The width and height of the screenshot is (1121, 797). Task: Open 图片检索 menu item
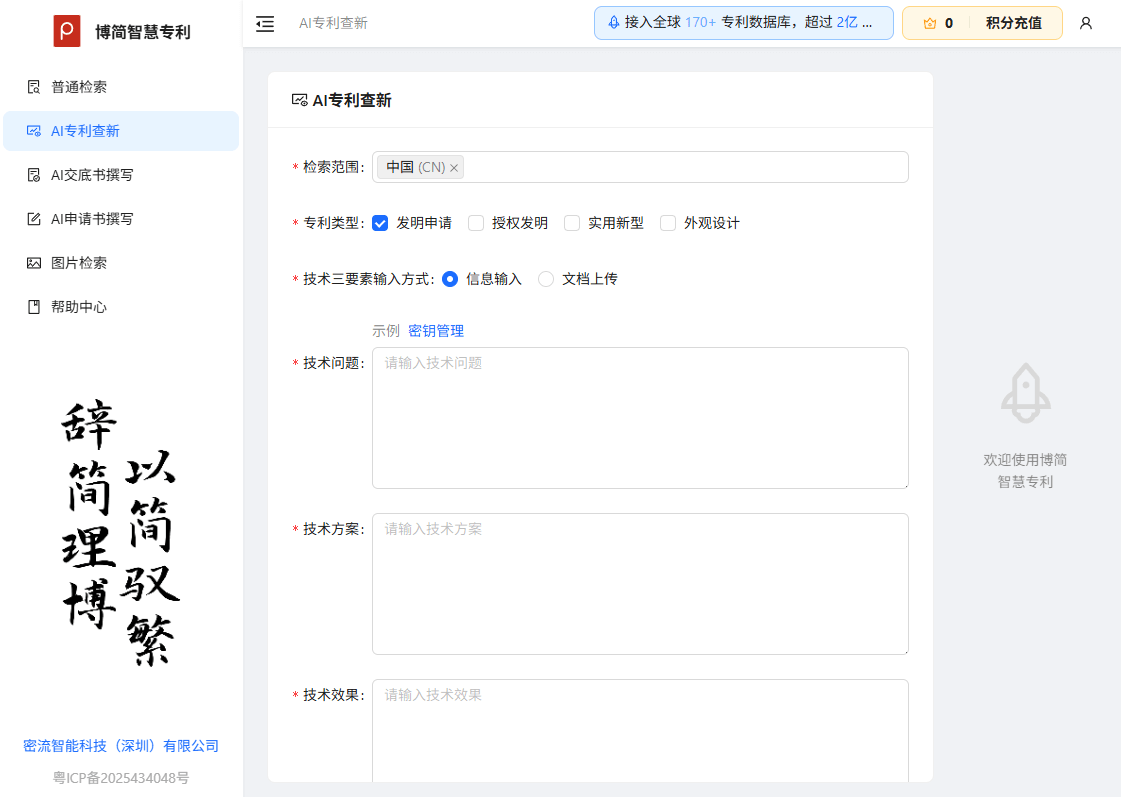click(x=121, y=263)
